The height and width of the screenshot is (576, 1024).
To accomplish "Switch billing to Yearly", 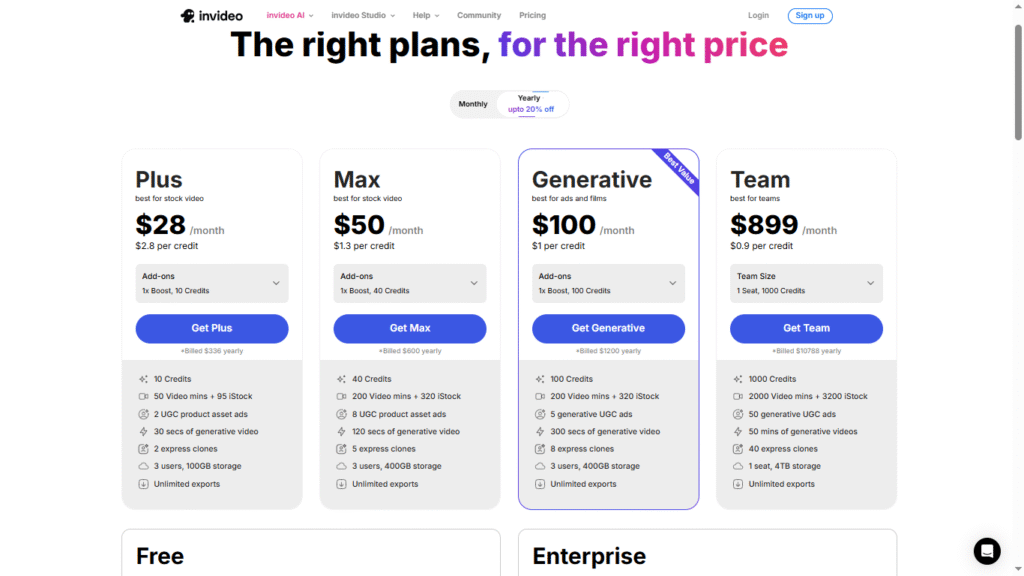I will (x=530, y=104).
